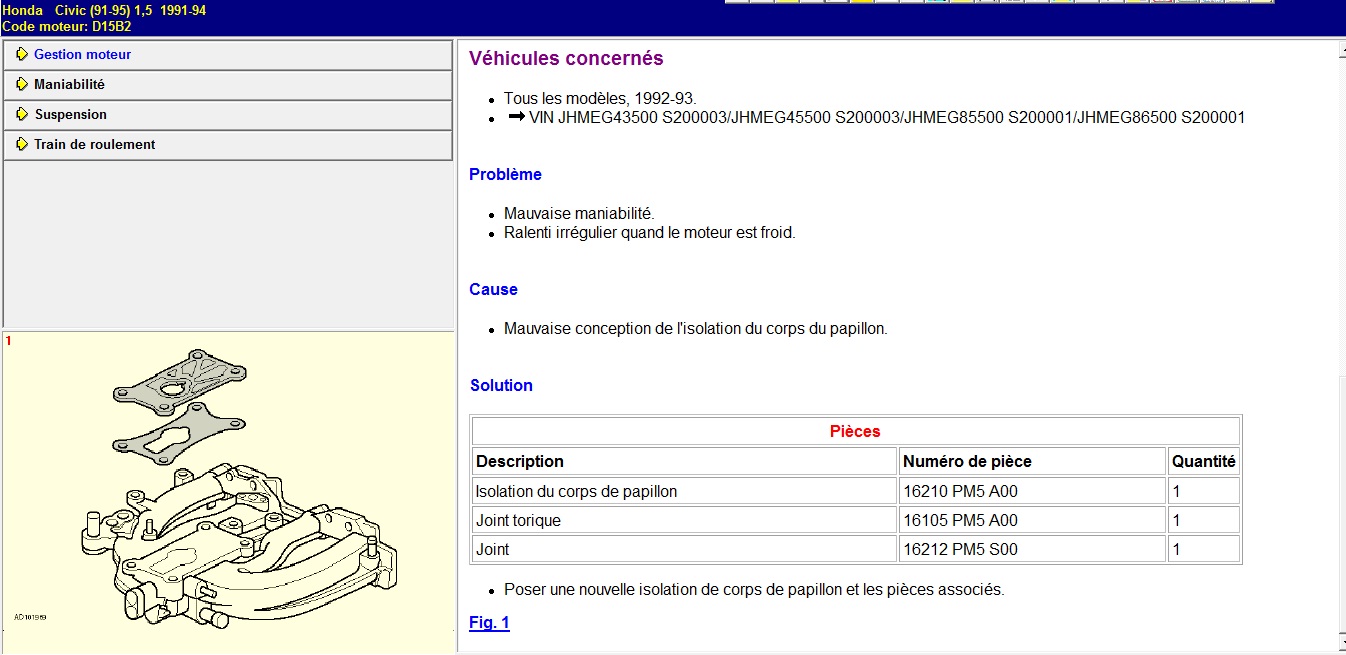1346x655 pixels.
Task: Click the arrow icon beside Train de roulement
Action: click(22, 145)
